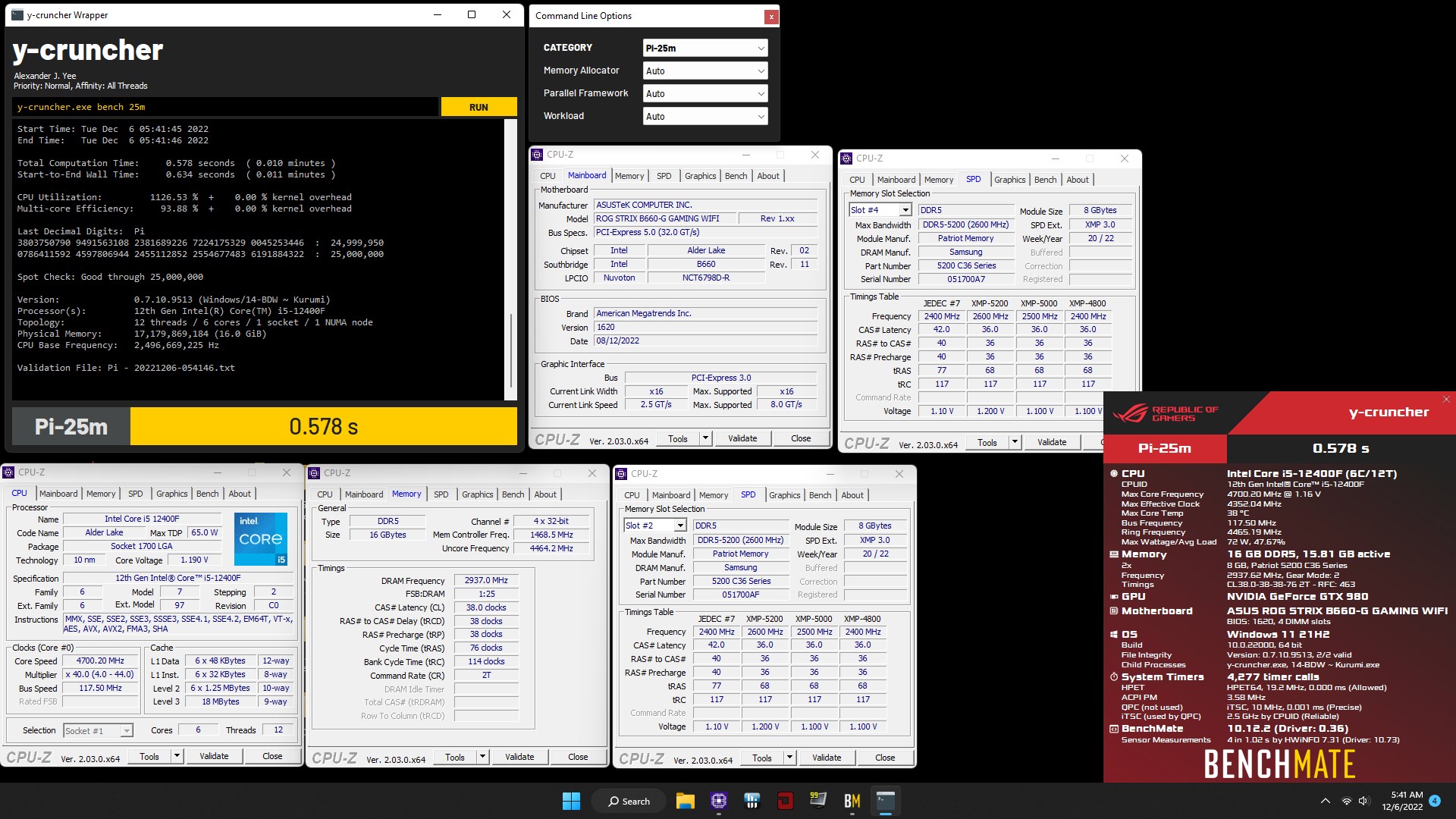Close the Command Line Options window

pos(771,16)
